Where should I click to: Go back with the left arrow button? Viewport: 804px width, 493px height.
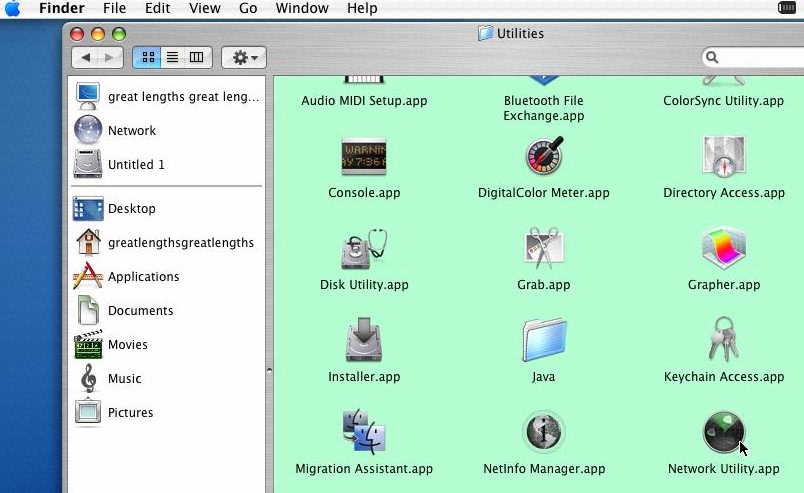point(85,57)
